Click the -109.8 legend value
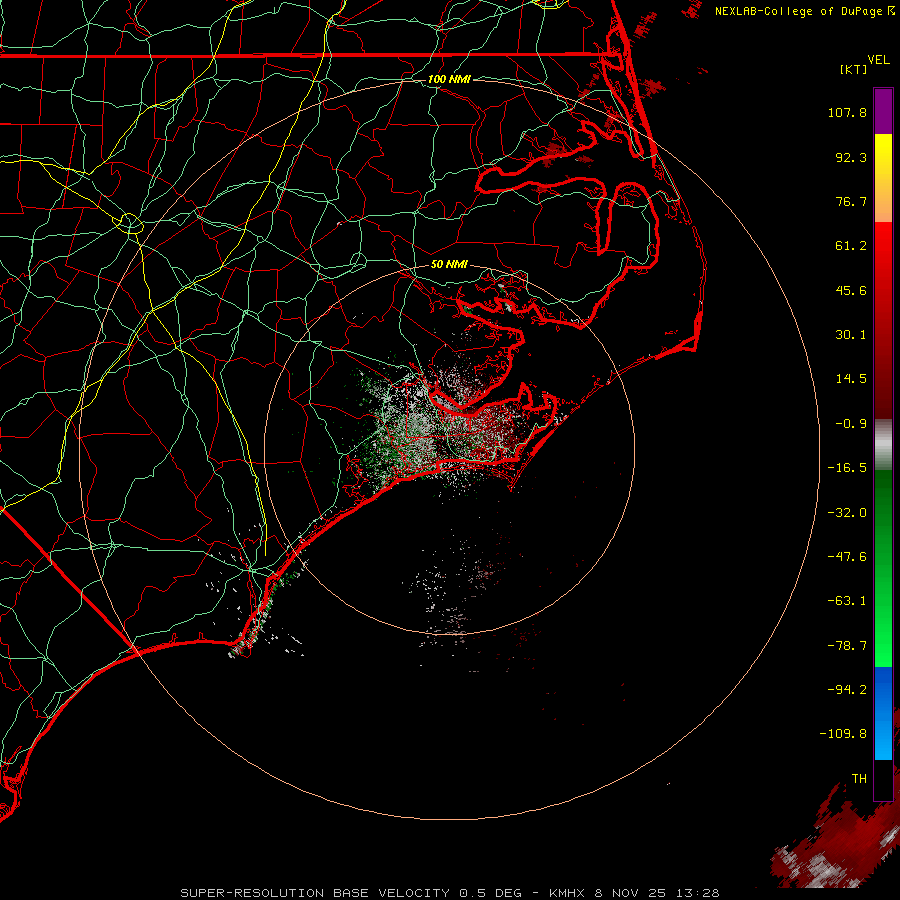 click(843, 734)
